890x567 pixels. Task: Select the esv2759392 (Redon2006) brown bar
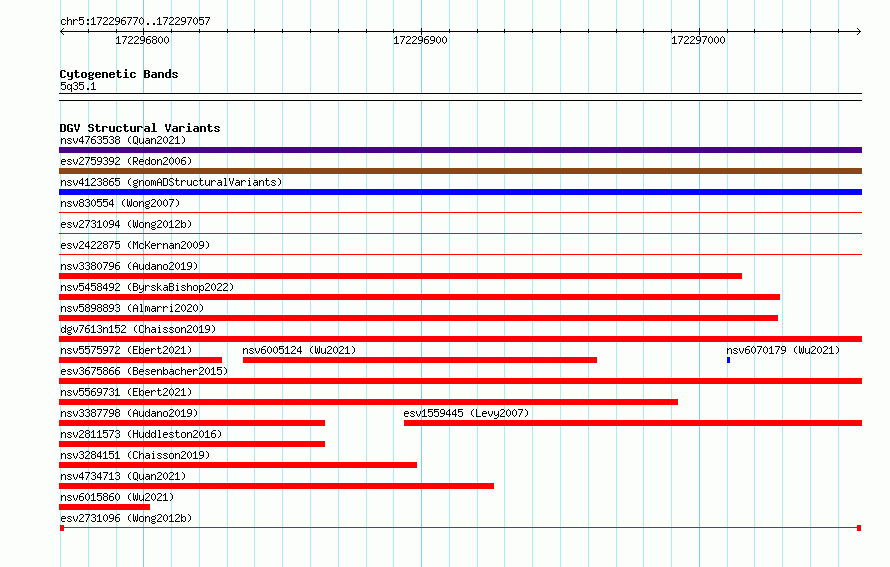[x=460, y=171]
